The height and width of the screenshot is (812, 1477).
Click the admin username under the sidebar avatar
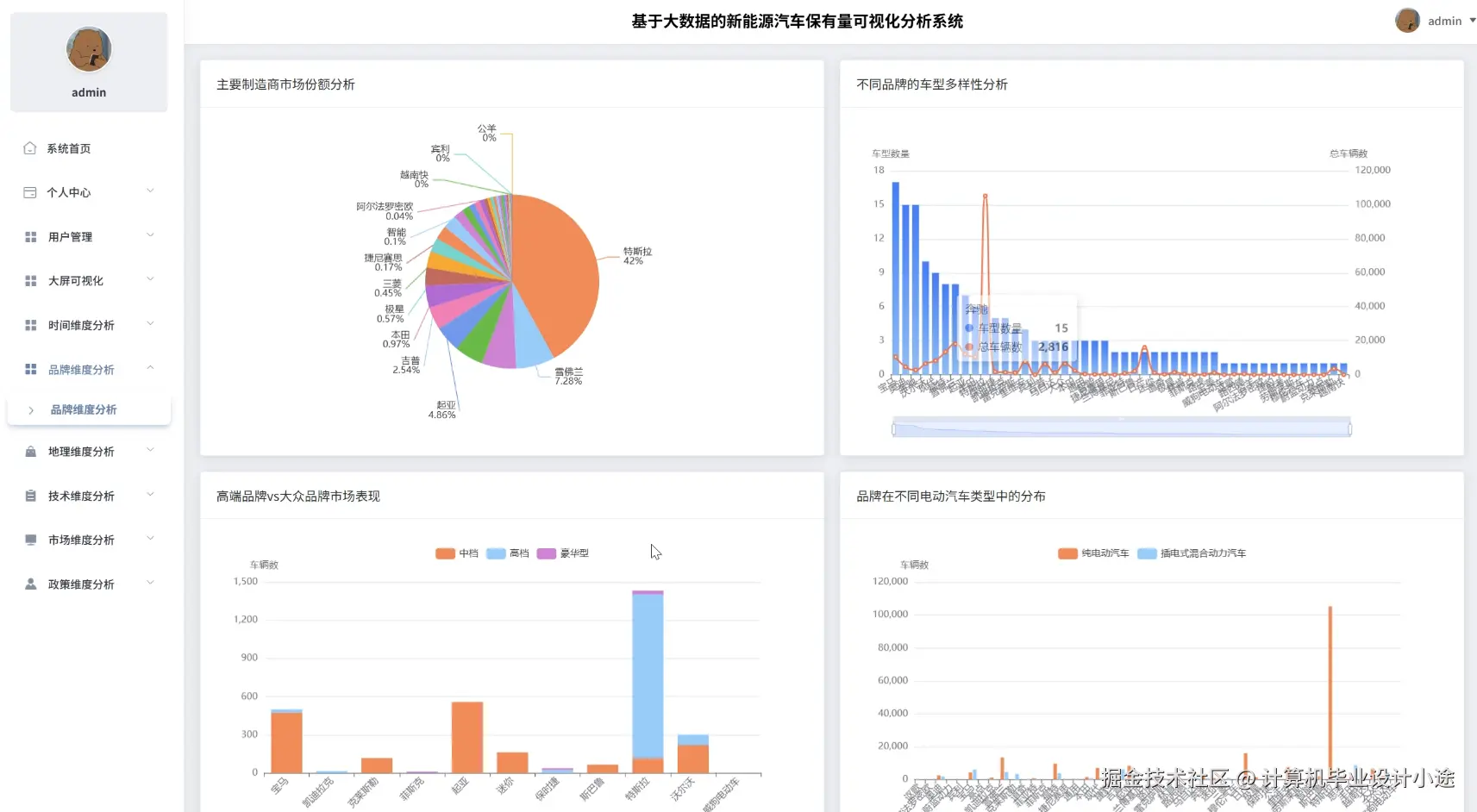[89, 92]
